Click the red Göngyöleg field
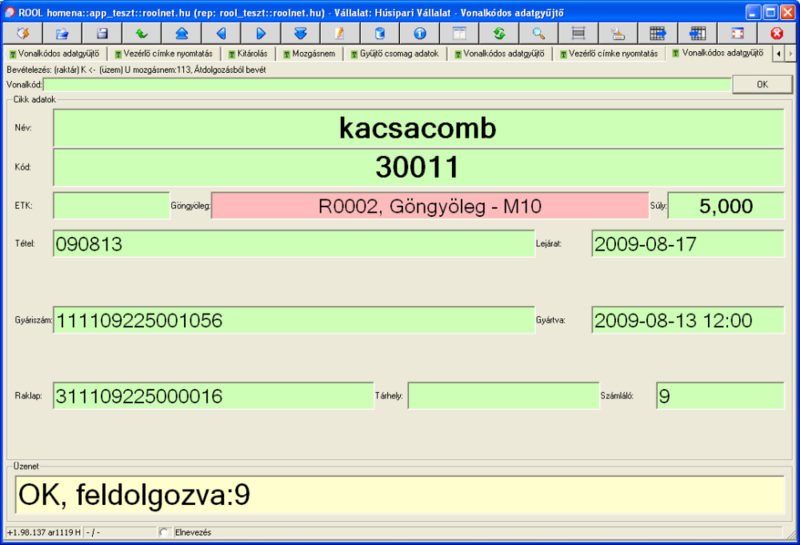Screen dimensions: 800x545 click(430, 206)
